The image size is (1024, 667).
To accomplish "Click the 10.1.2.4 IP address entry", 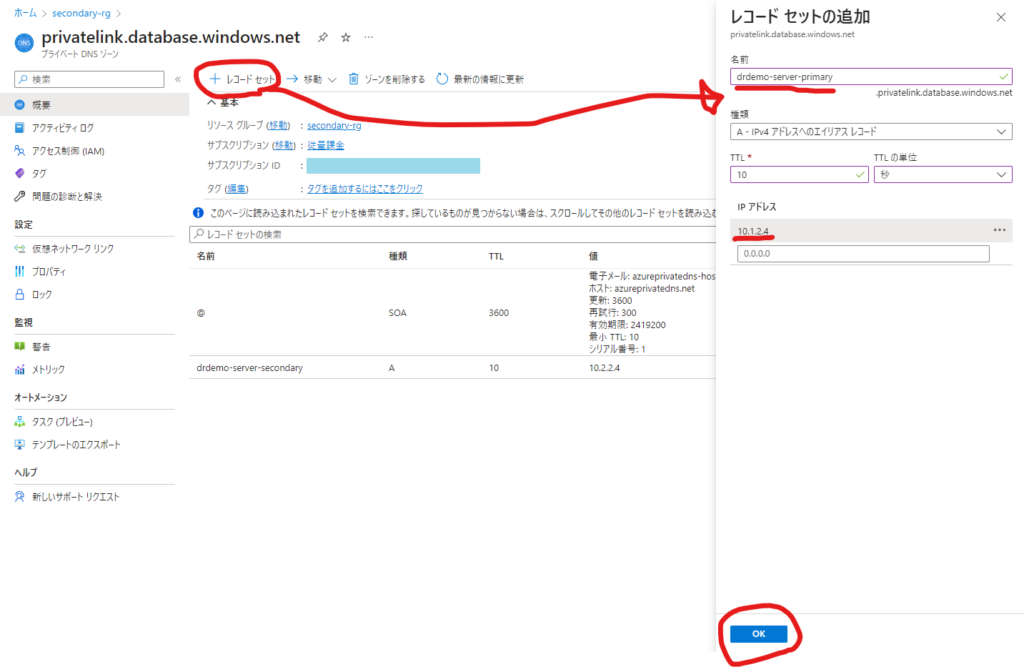I will coord(753,231).
